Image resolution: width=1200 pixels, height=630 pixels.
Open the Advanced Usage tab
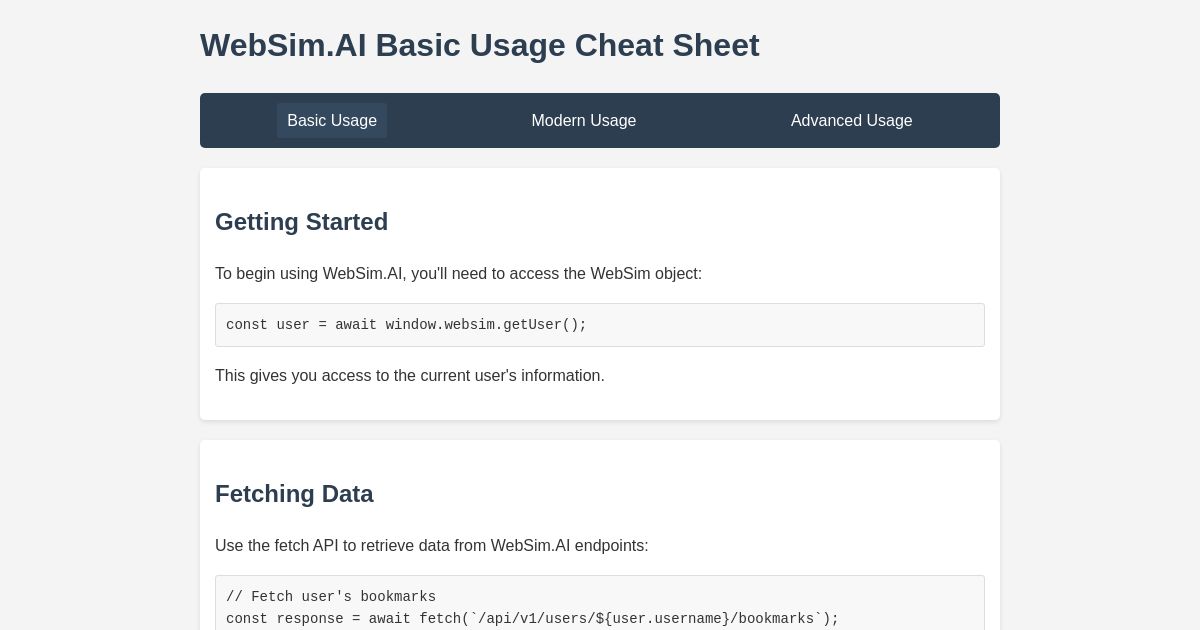tap(851, 121)
